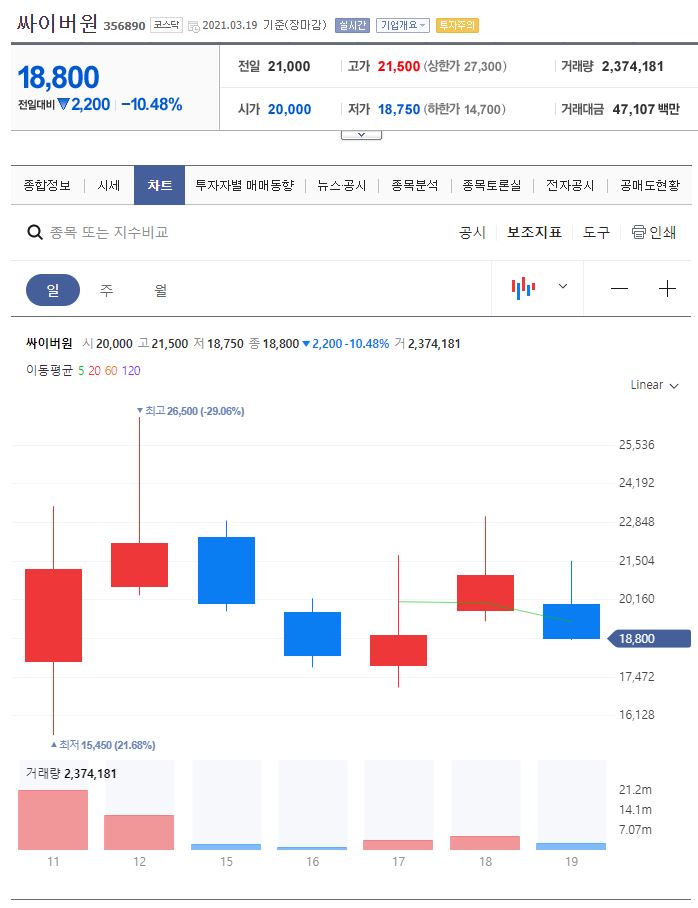
Task: Click the large 18,800 current price
Action: (59, 77)
